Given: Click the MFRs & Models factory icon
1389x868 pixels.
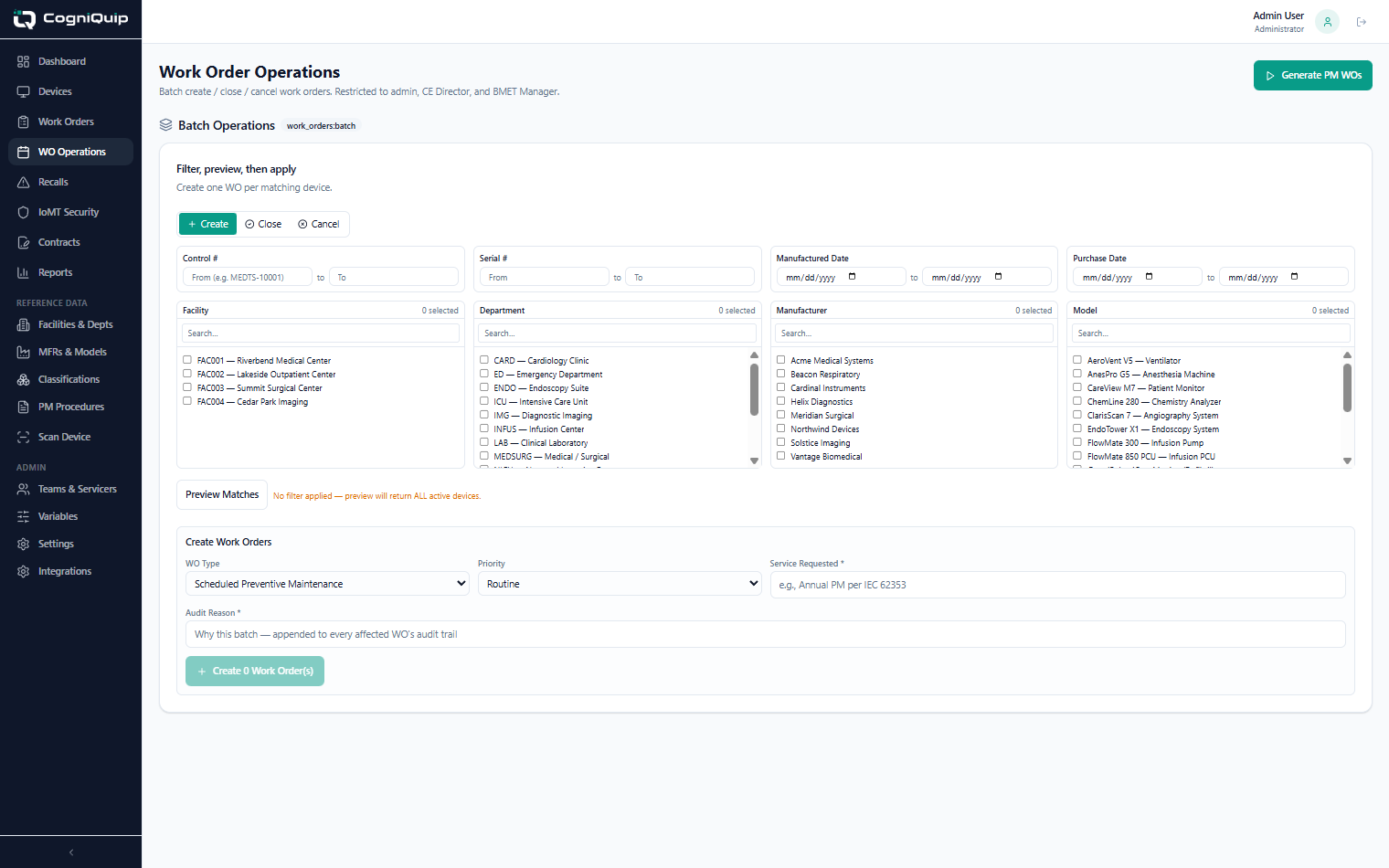Looking at the screenshot, I should 23,352.
